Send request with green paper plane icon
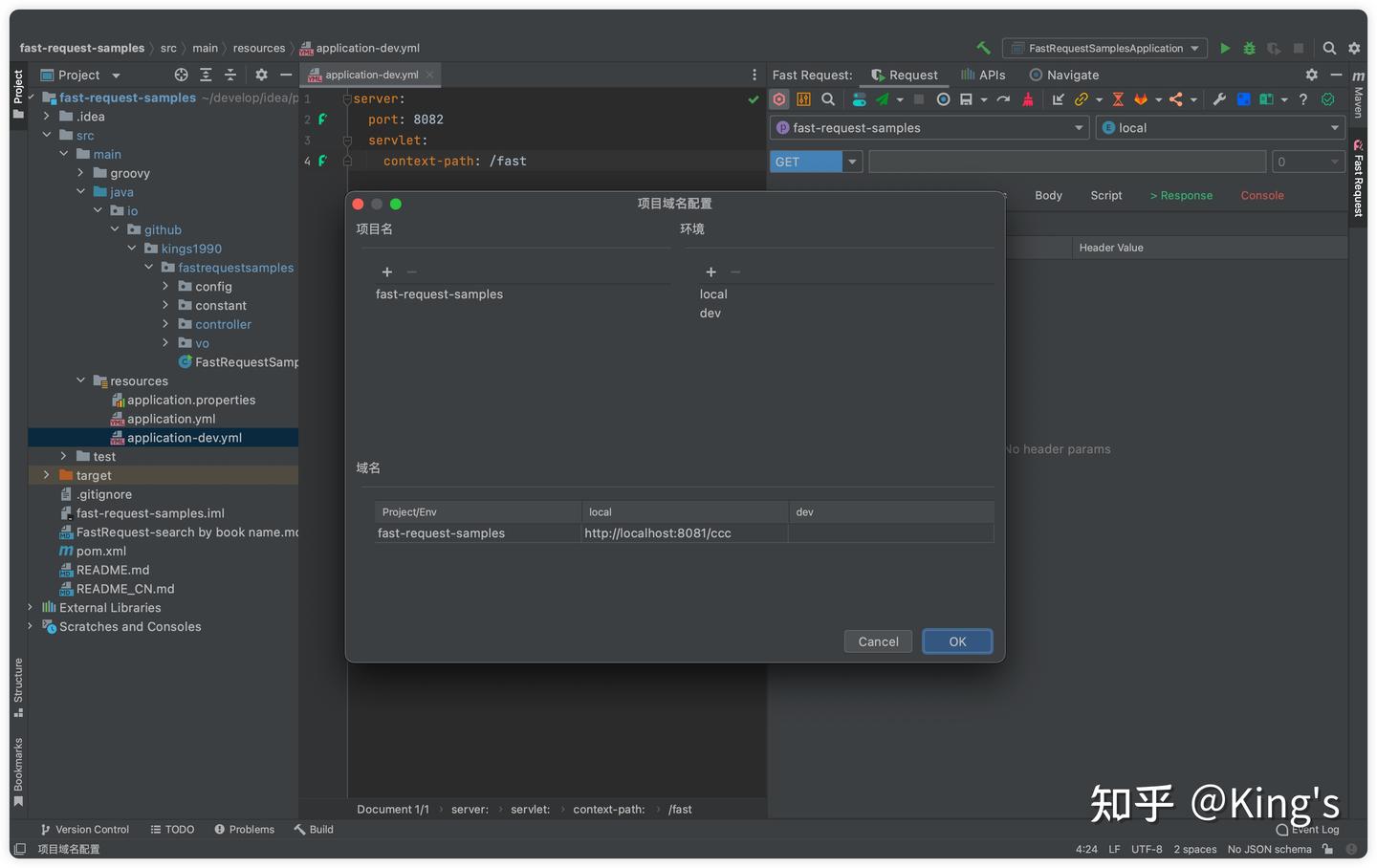 click(x=882, y=99)
